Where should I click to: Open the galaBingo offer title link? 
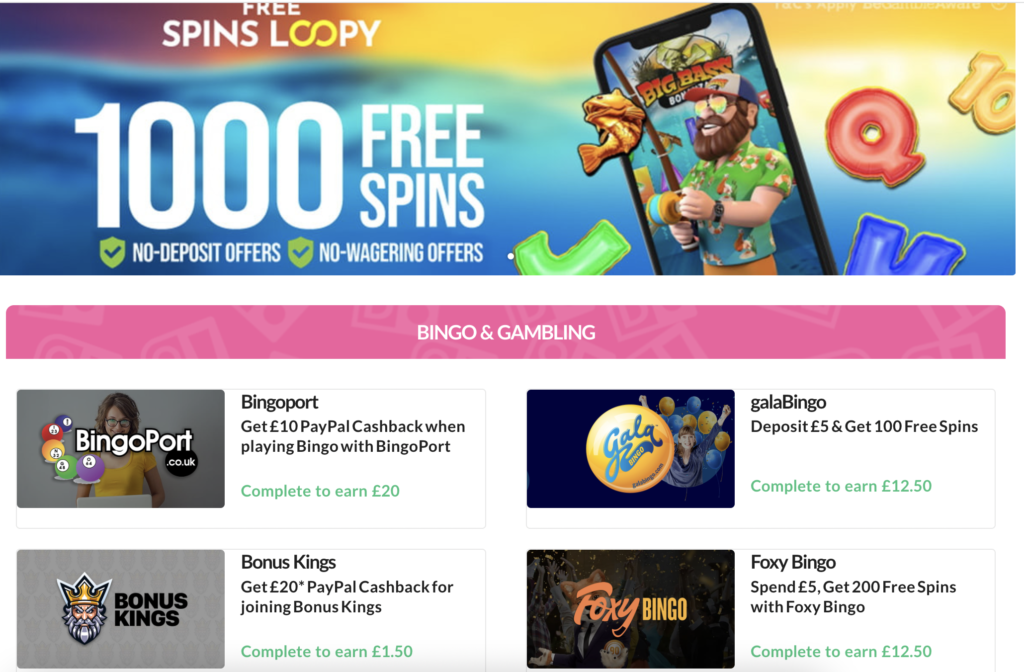[788, 402]
